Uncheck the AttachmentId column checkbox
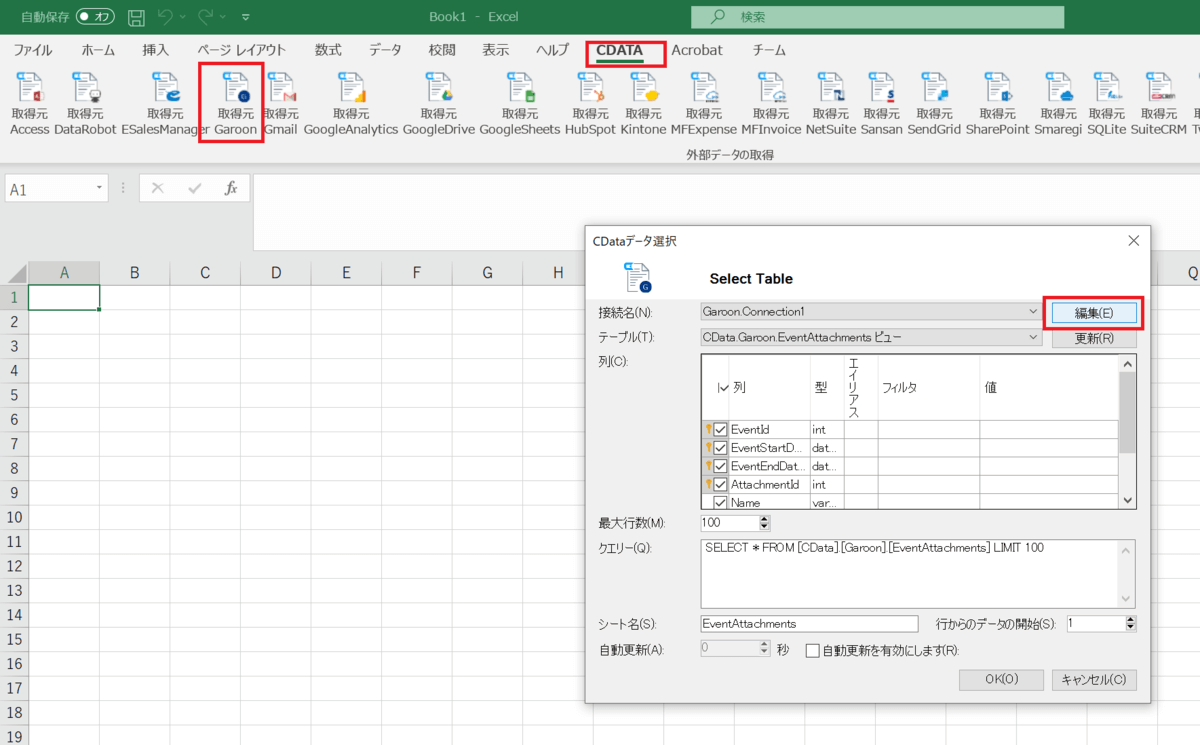Image resolution: width=1200 pixels, height=745 pixels. 720,484
